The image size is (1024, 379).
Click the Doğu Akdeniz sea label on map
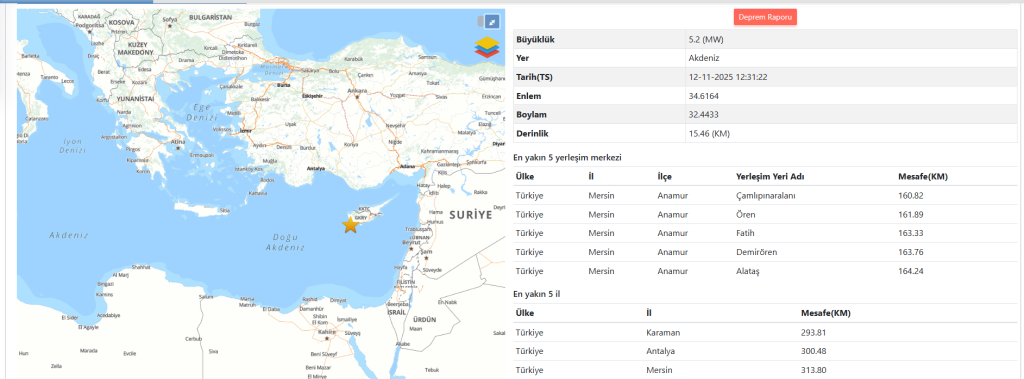pyautogui.click(x=286, y=242)
